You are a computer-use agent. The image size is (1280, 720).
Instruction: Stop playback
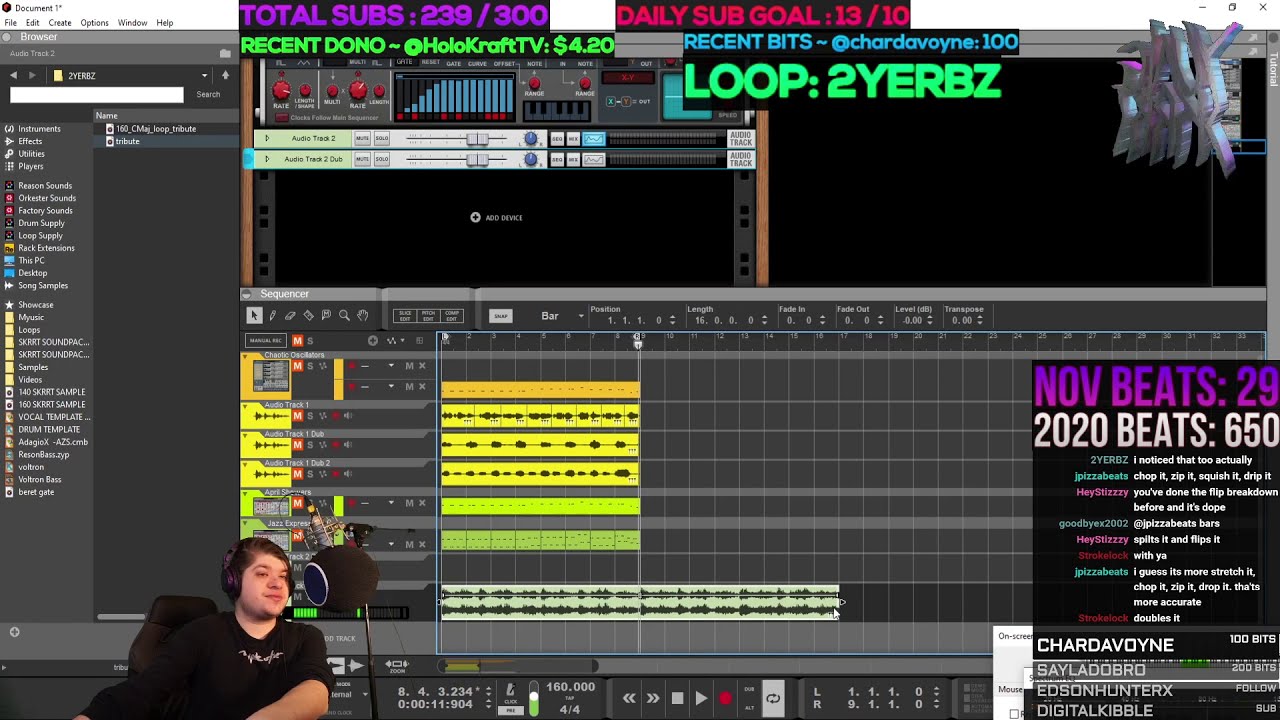click(x=677, y=699)
